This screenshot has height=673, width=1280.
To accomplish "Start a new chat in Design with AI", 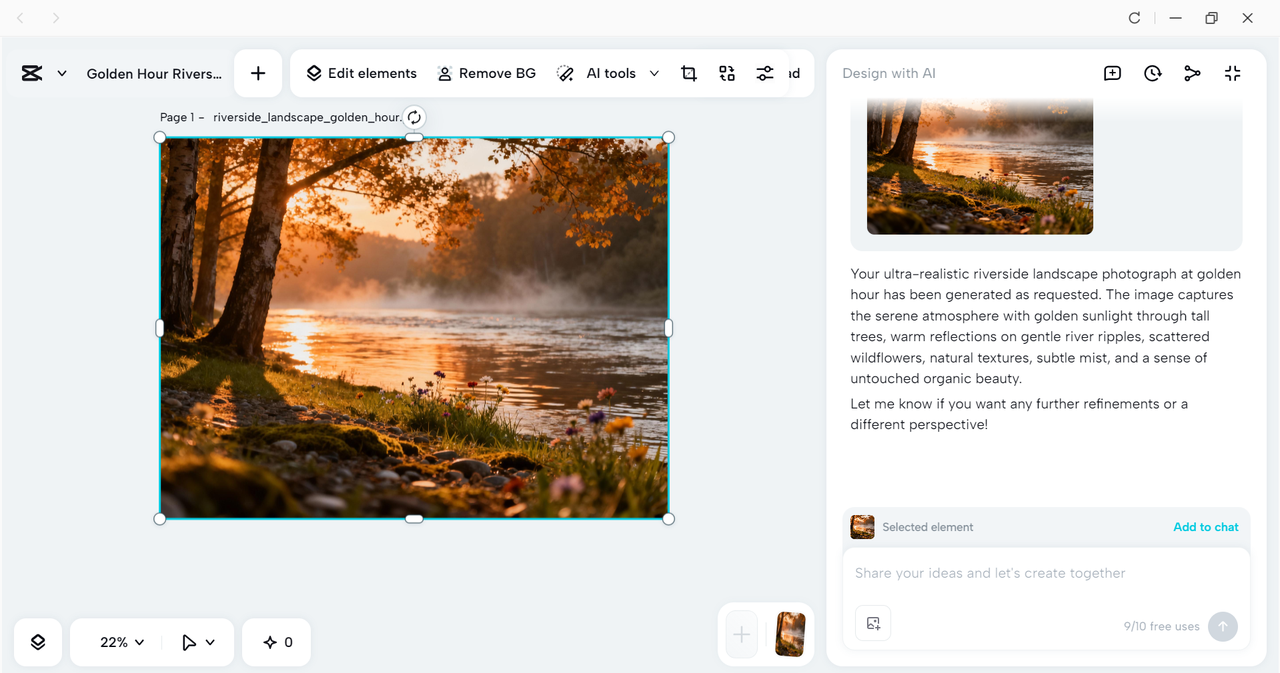I will [1112, 72].
